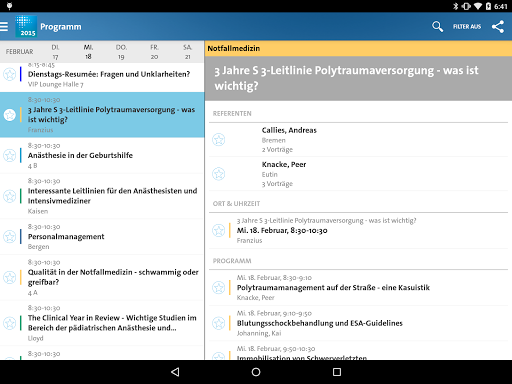Open Dienstags-Resumée session entry
Image resolution: width=512 pixels, height=384 pixels.
102,77
